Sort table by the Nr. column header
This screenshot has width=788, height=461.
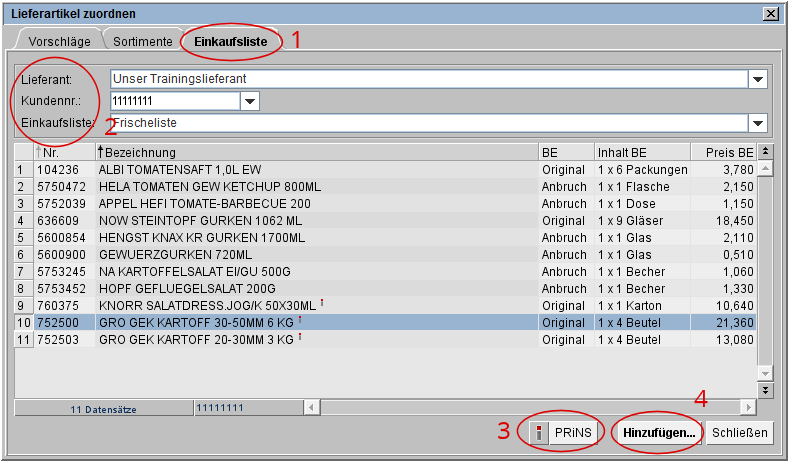pyautogui.click(x=64, y=152)
